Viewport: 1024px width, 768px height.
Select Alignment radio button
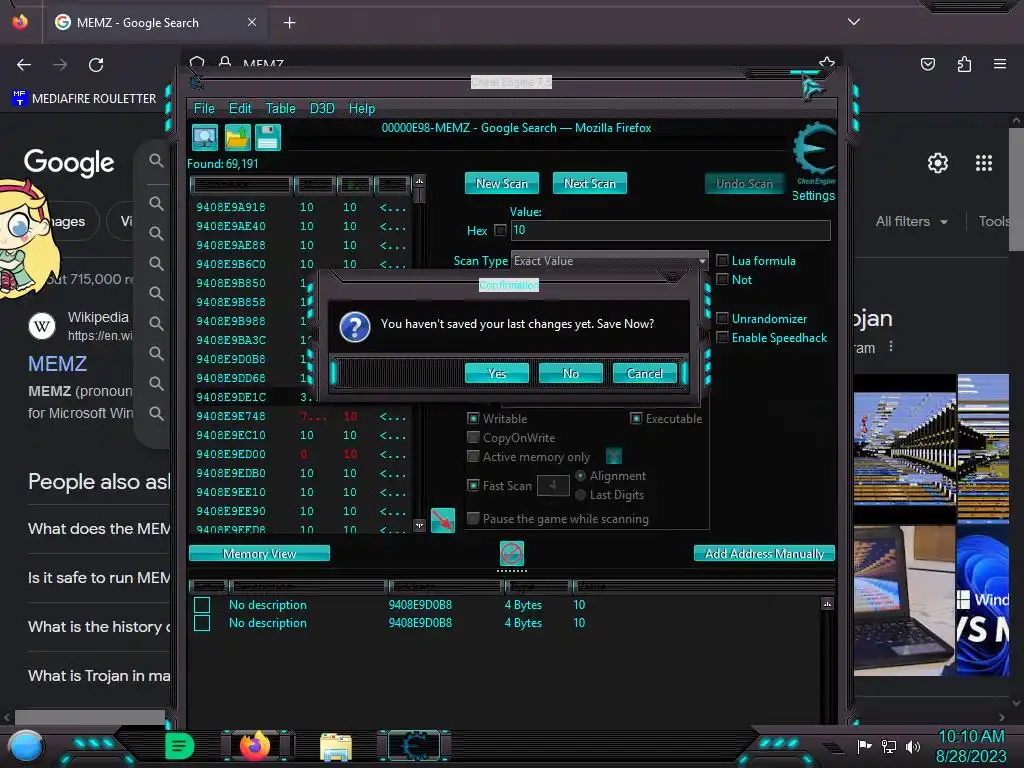580,475
